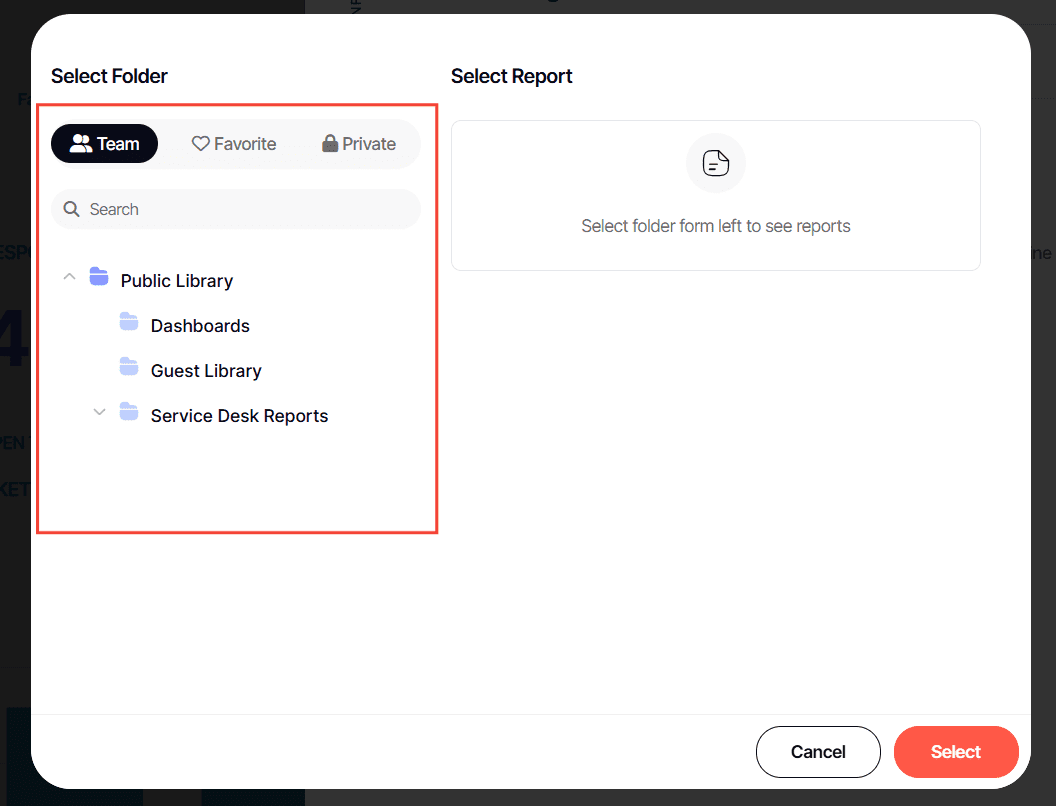The width and height of the screenshot is (1056, 806).
Task: Click the Favorite heart icon
Action: 201,144
